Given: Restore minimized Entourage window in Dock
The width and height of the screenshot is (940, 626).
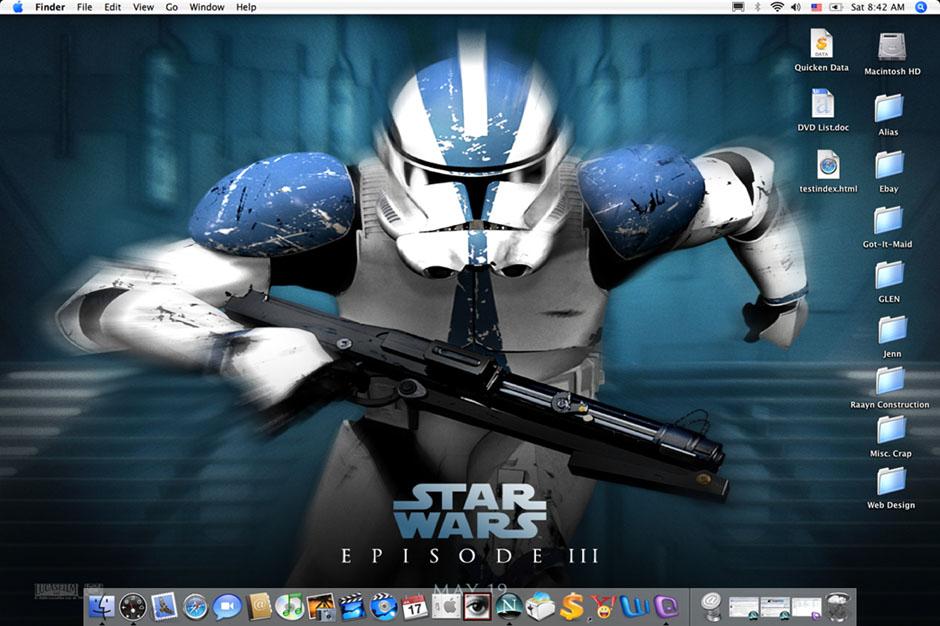Looking at the screenshot, I should coord(806,607).
